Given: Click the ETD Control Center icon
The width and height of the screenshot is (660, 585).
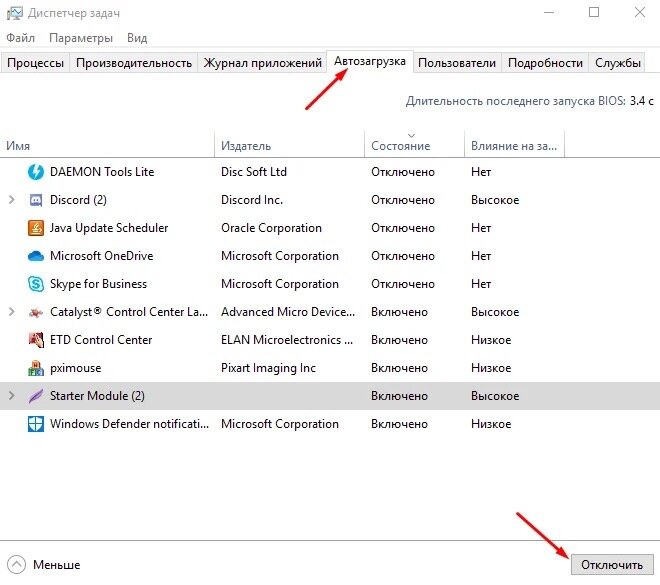Looking at the screenshot, I should point(36,340).
